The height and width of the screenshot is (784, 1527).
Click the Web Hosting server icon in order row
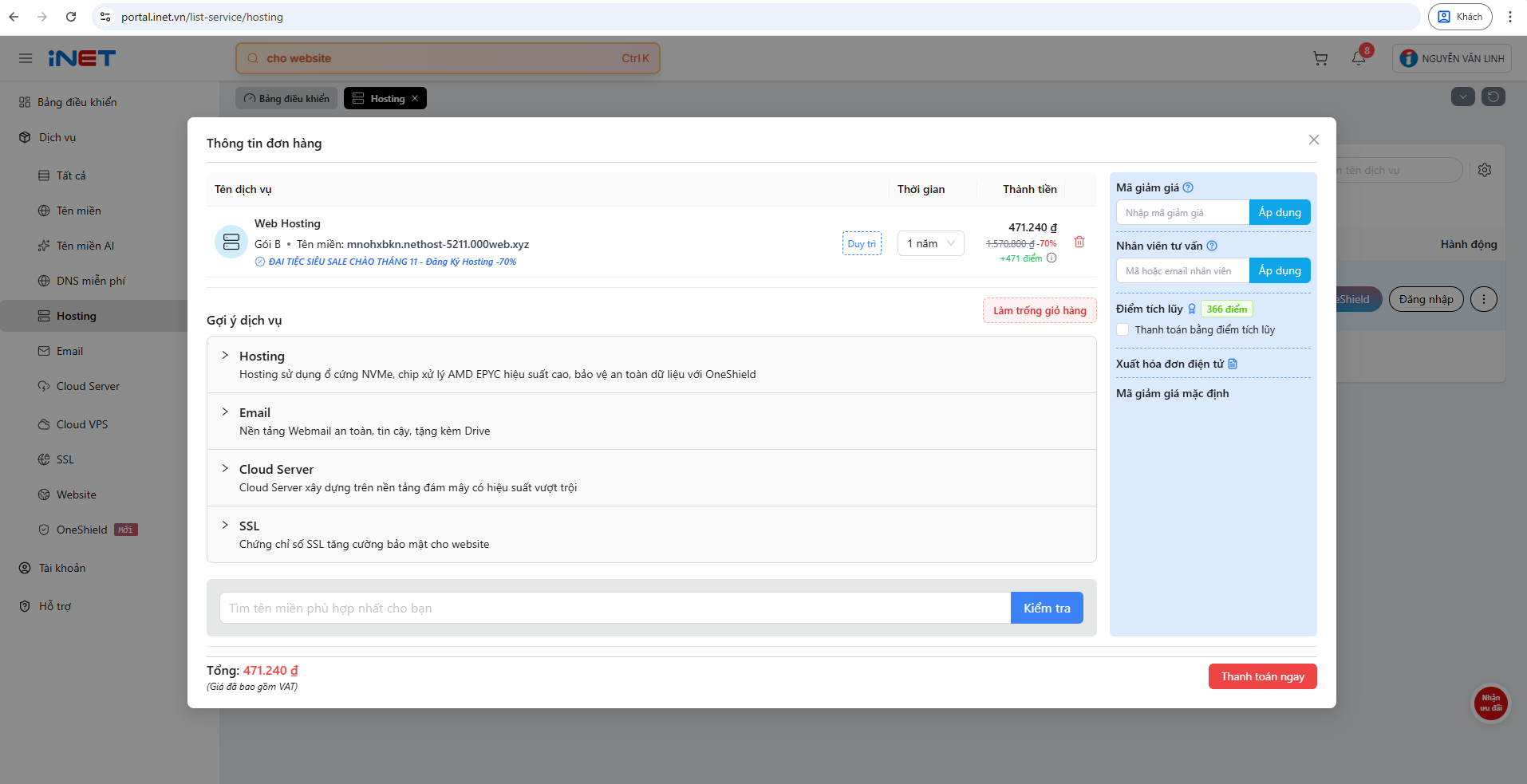pos(231,242)
